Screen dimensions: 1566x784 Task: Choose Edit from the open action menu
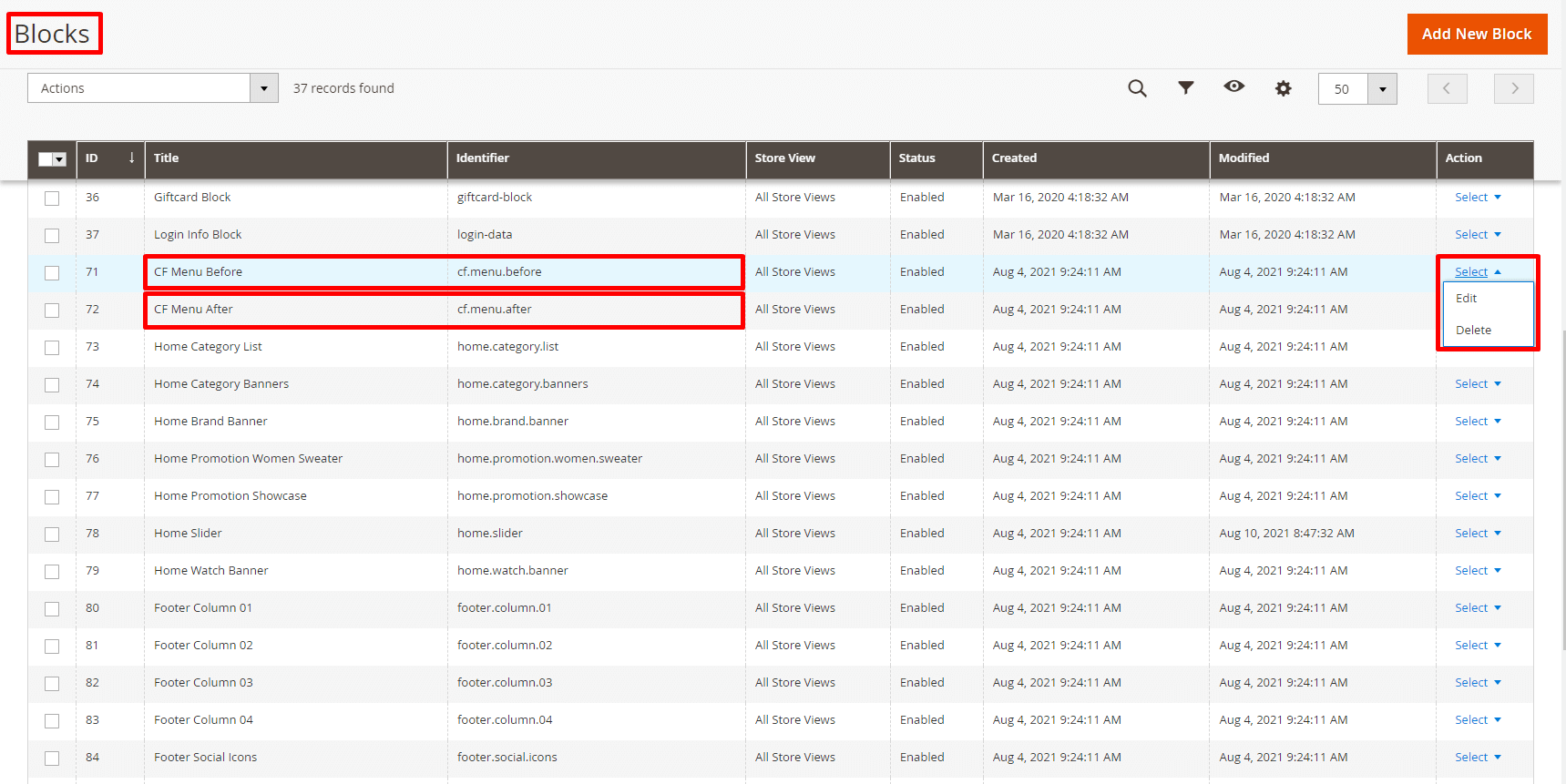click(1466, 299)
